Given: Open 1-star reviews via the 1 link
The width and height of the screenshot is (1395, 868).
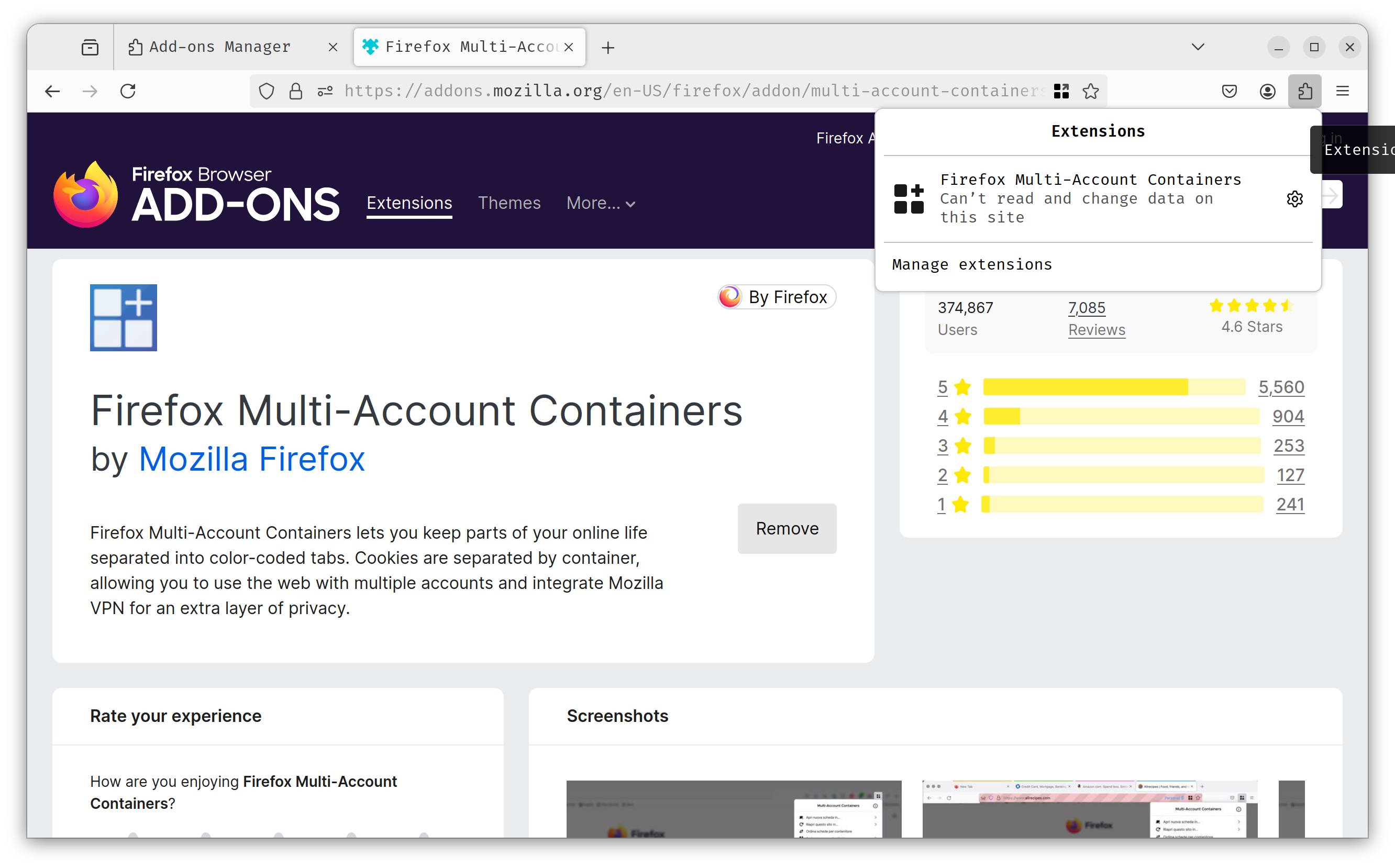Looking at the screenshot, I should [942, 505].
